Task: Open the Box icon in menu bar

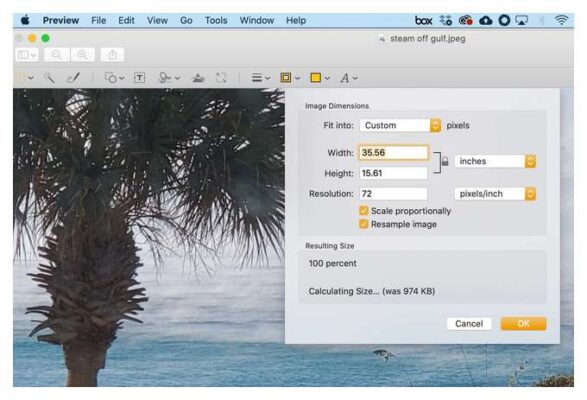Action: pos(423,20)
